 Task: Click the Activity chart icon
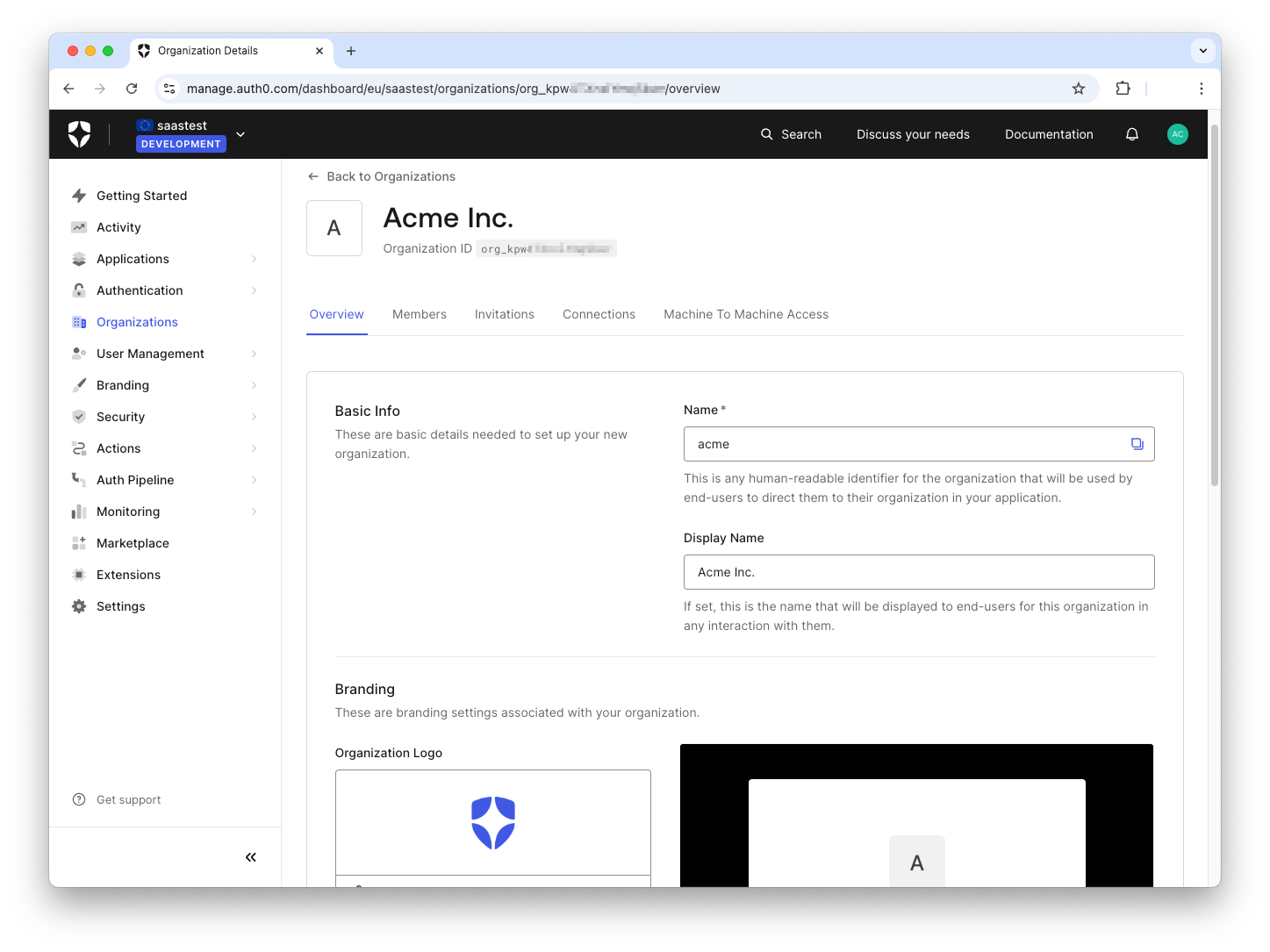pyautogui.click(x=79, y=227)
